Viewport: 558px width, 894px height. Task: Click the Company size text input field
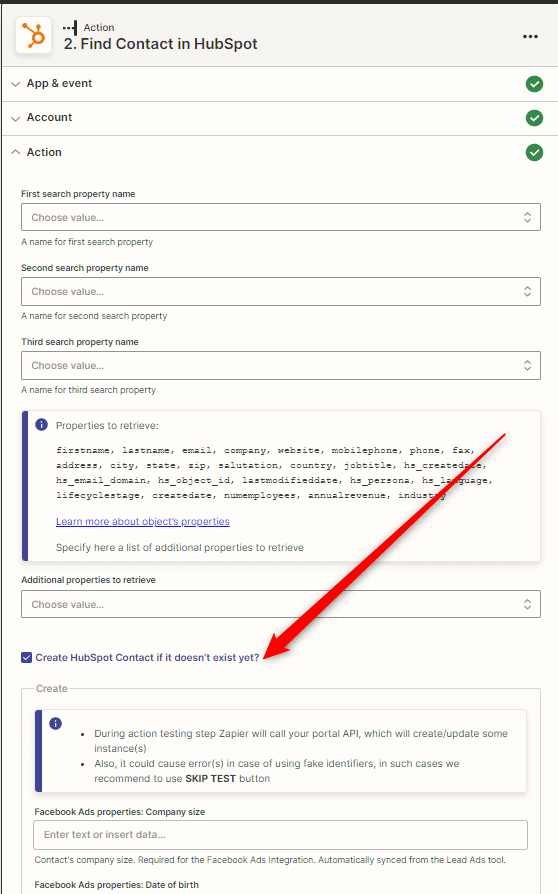point(280,835)
